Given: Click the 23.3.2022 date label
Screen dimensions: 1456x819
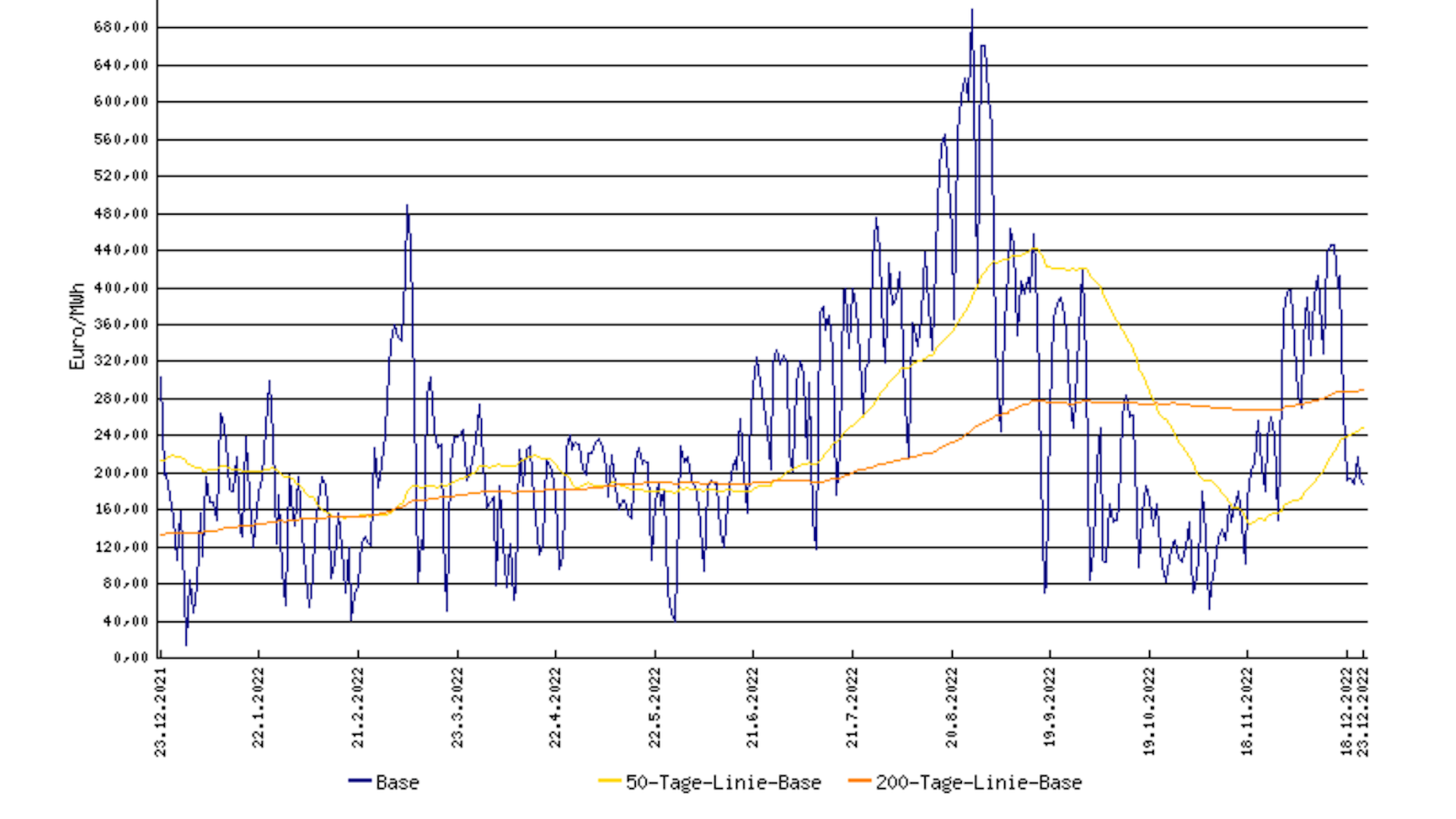Looking at the screenshot, I should (458, 707).
